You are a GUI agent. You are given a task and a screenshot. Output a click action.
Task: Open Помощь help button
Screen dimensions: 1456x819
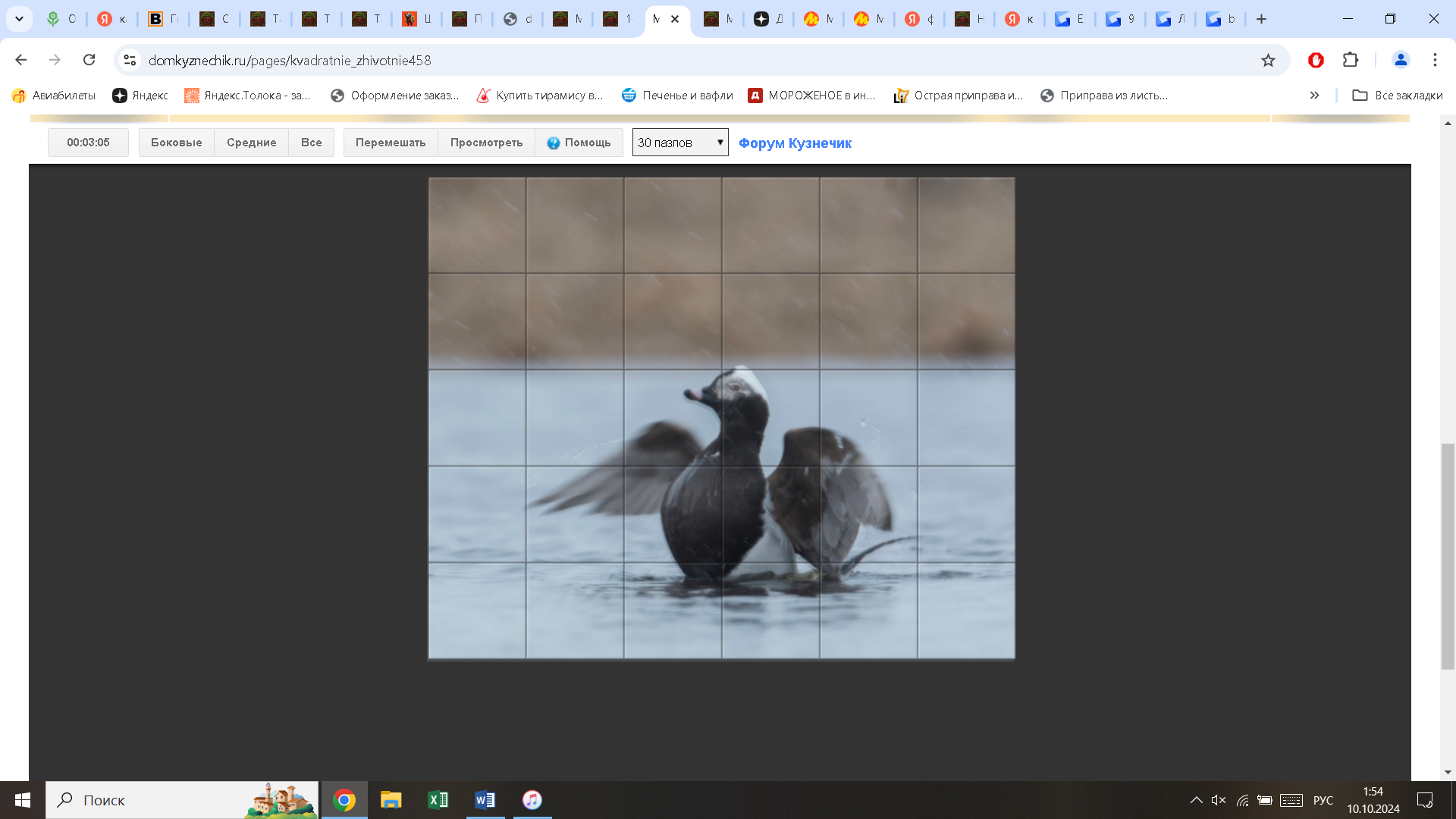579,143
